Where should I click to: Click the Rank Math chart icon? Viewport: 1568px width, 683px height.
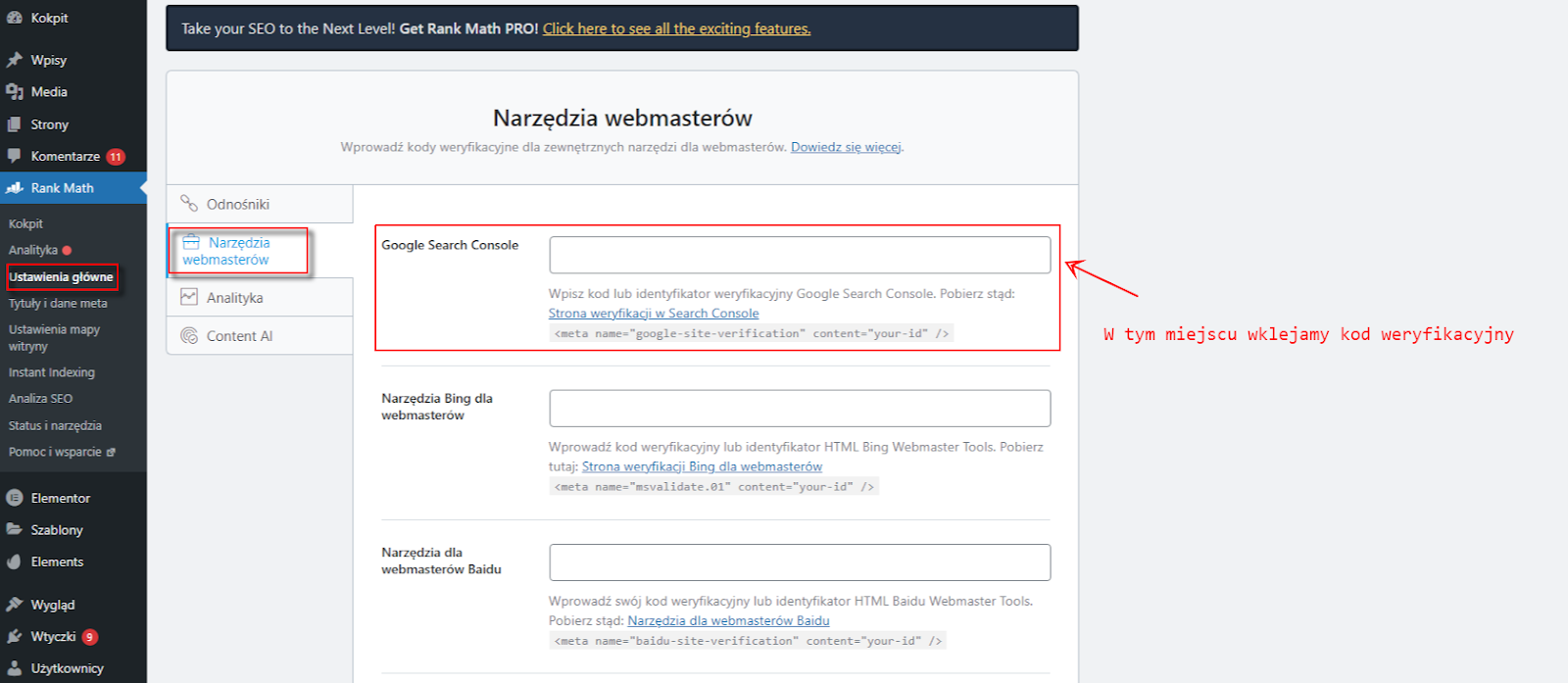point(14,188)
